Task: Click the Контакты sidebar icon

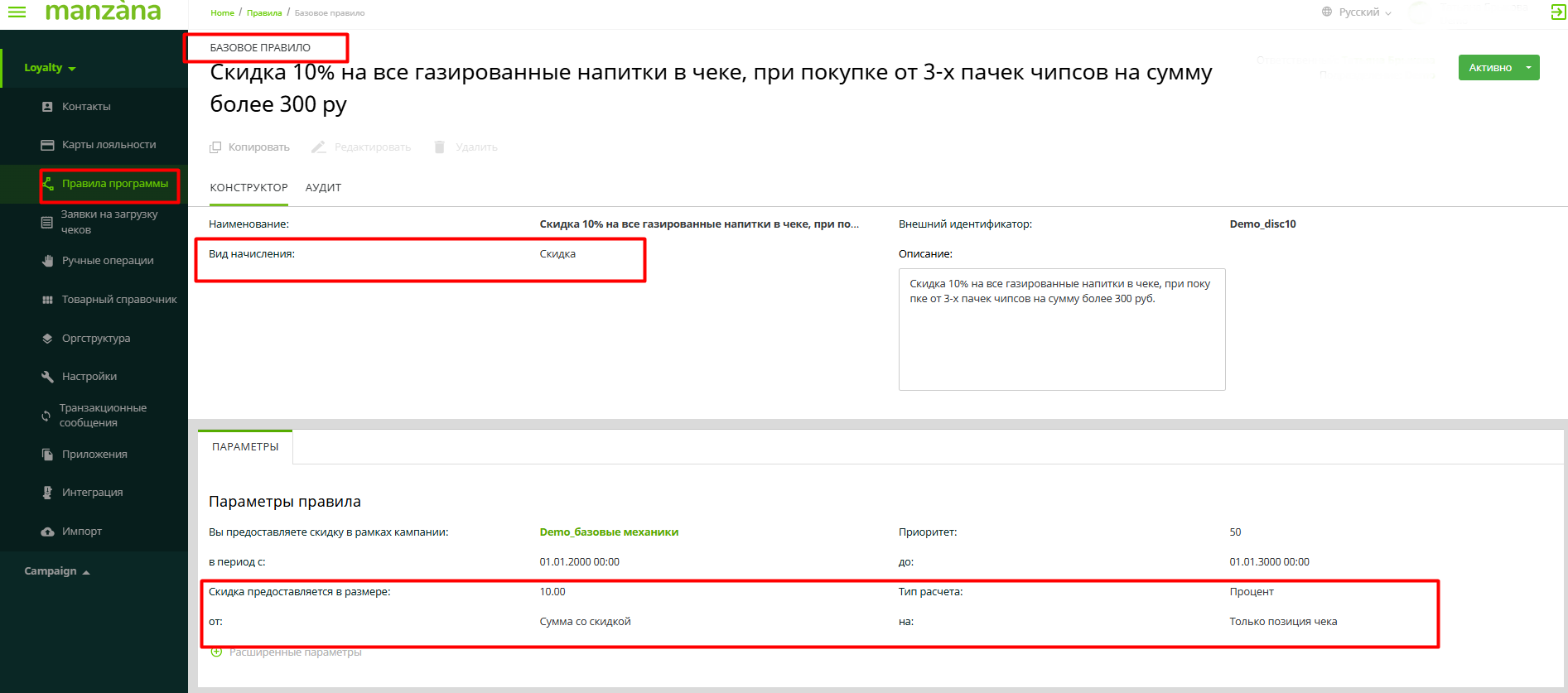Action: click(47, 107)
